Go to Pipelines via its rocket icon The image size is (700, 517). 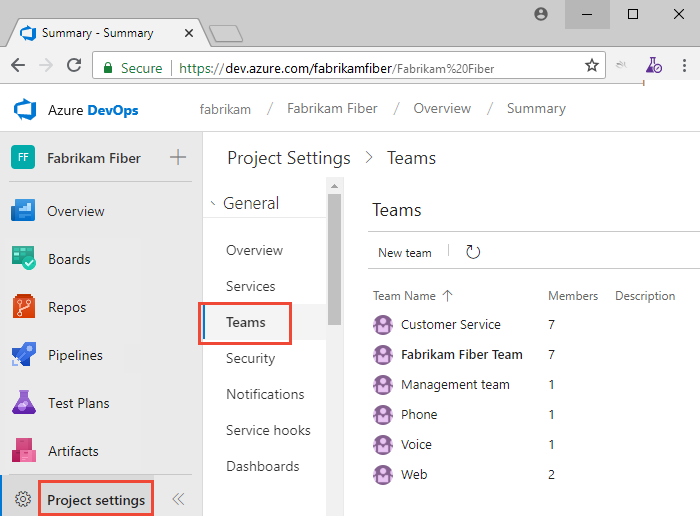[24, 355]
